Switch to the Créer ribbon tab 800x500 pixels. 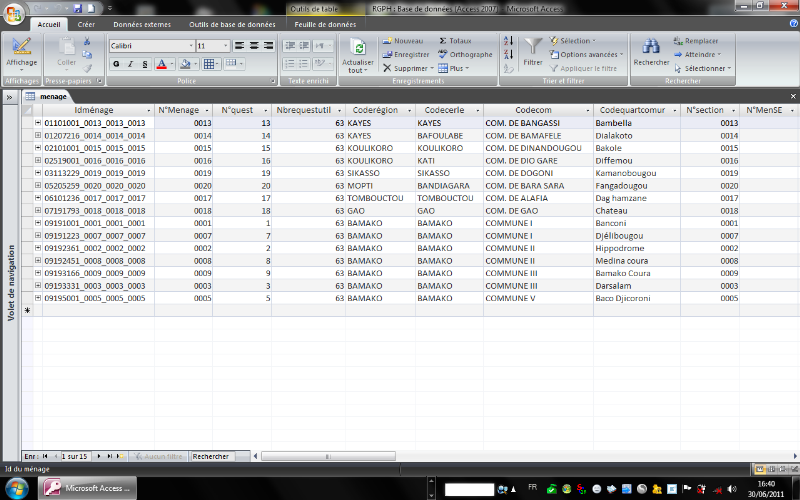point(87,23)
